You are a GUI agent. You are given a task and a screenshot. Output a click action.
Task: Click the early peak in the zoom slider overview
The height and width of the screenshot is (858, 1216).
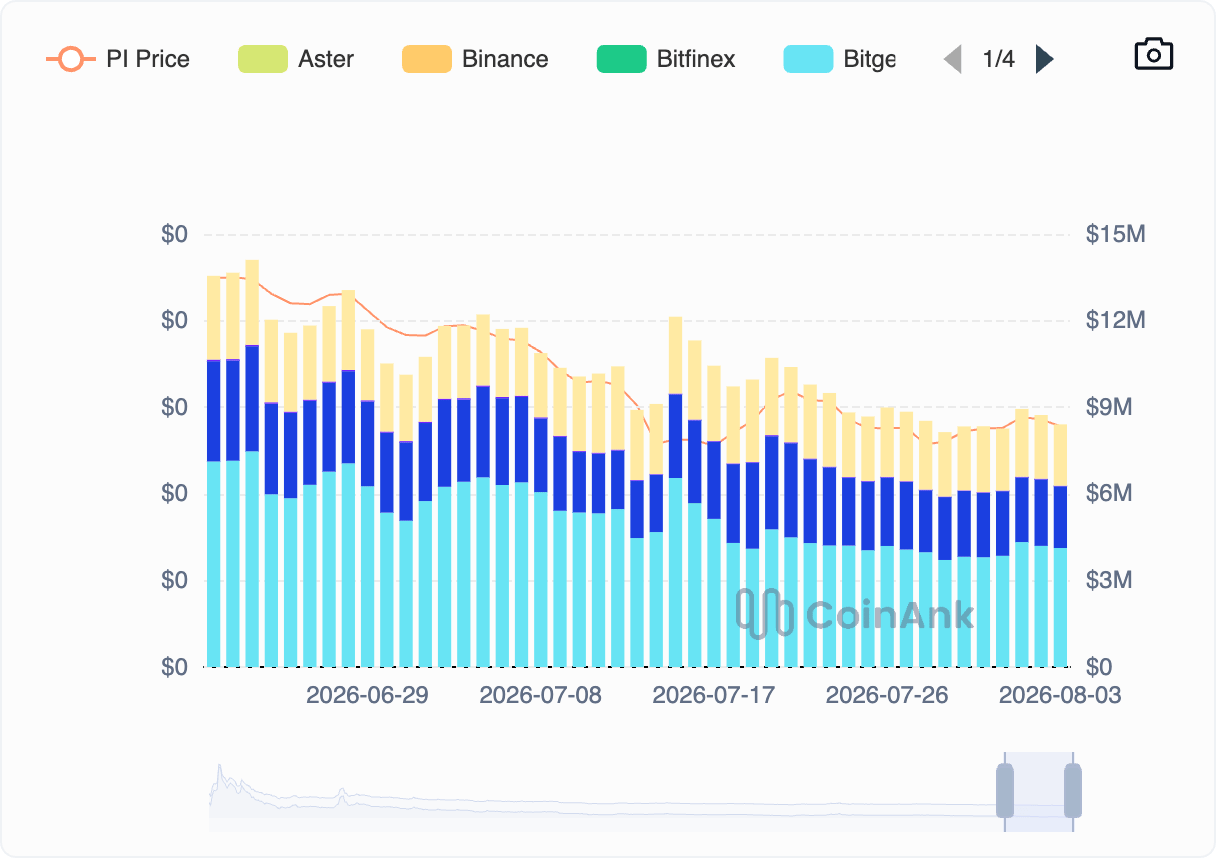coord(219,778)
